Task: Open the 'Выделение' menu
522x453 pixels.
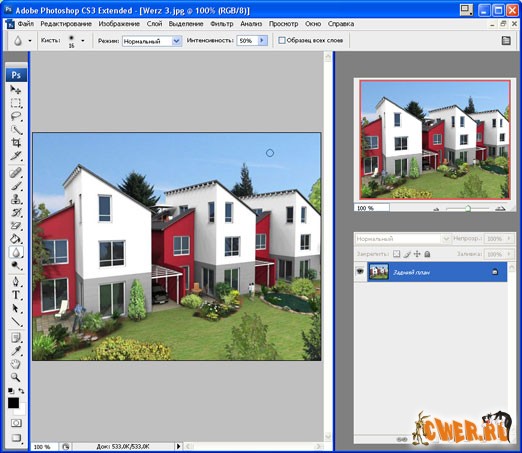Action: pos(186,24)
